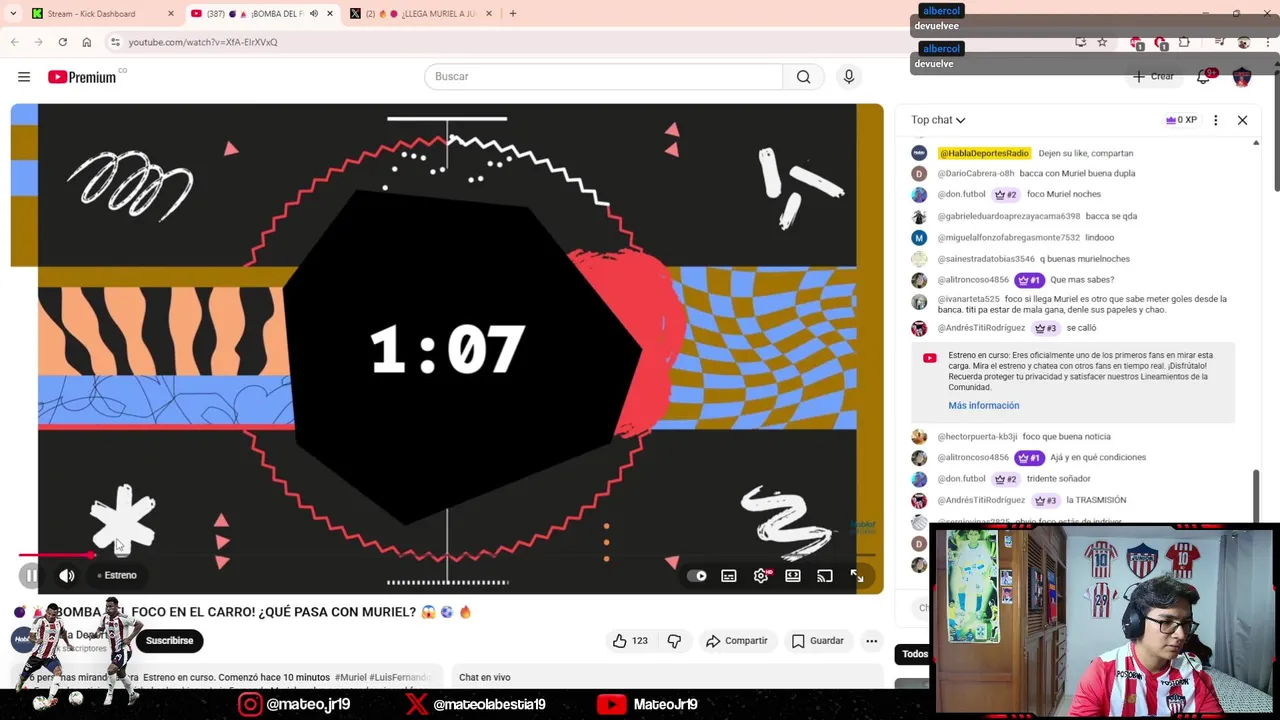Click @miguelalfonzofabregasmonte7532 message 'lindooo'

[1099, 238]
